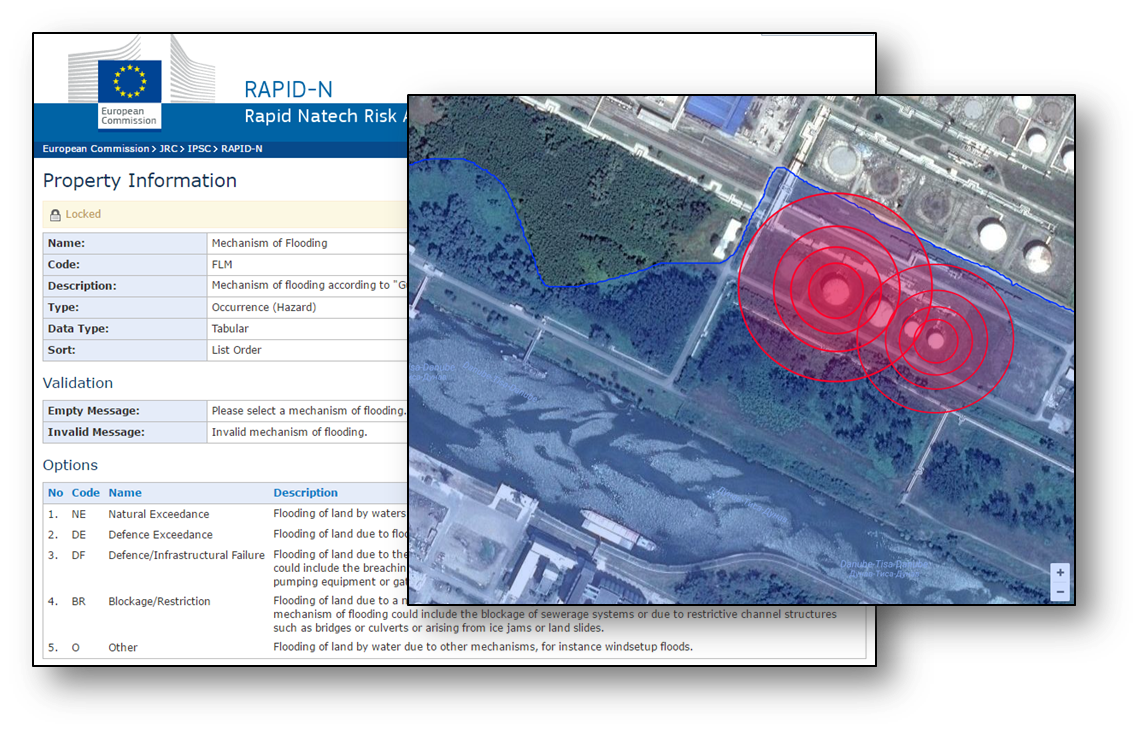The image size is (1141, 732).
Task: Sort options by the Name column header
Action: pos(124,493)
